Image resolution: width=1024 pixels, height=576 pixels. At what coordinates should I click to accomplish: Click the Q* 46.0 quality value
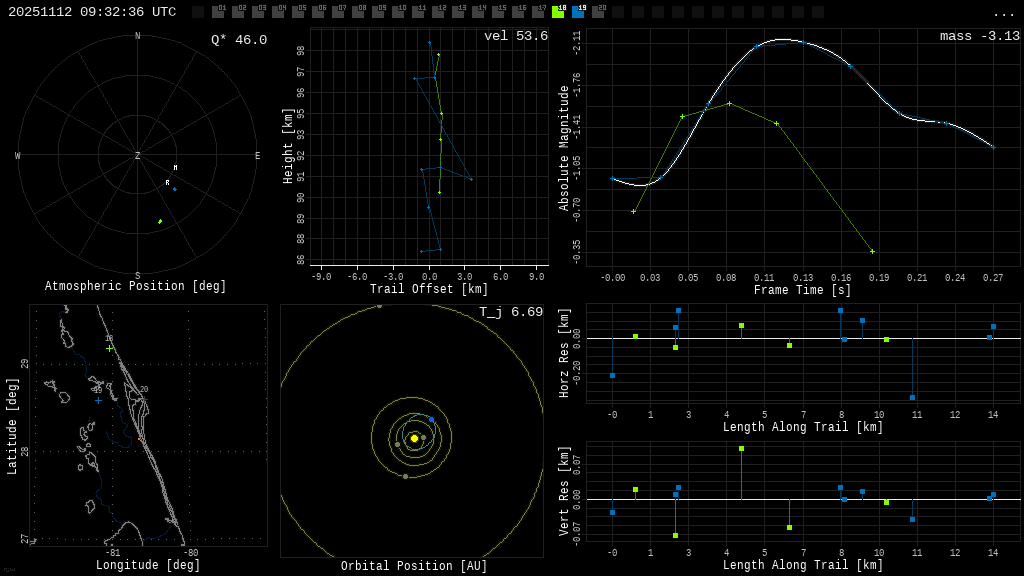238,40
